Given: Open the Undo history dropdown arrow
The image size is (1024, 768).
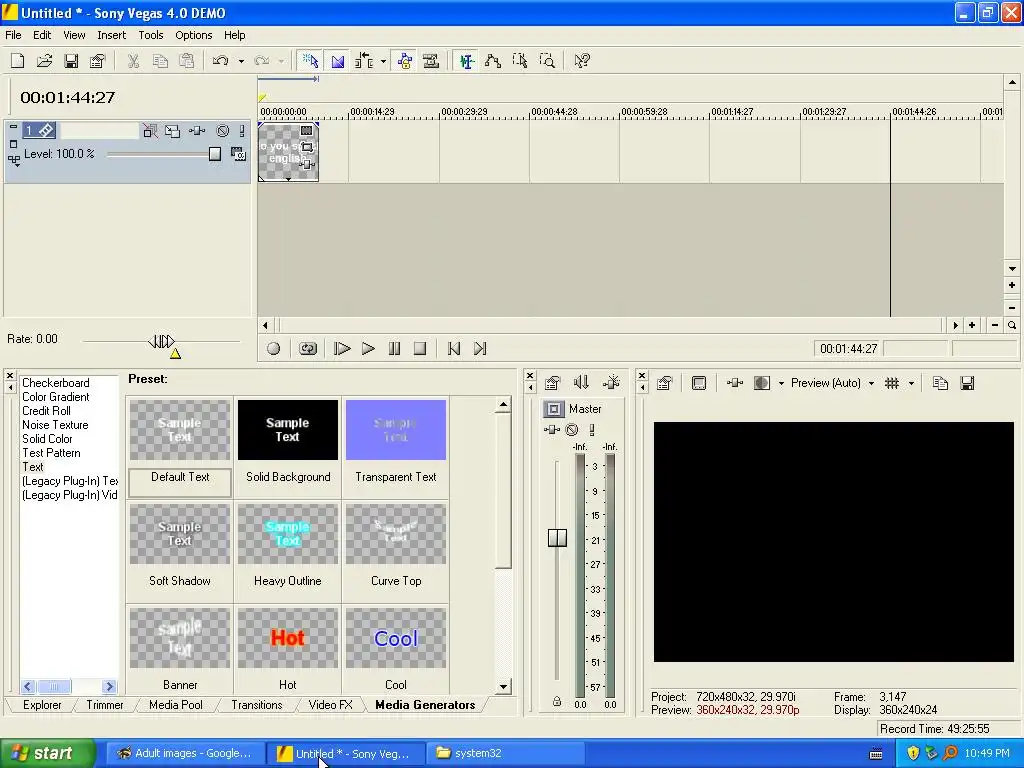Looking at the screenshot, I should point(241,61).
